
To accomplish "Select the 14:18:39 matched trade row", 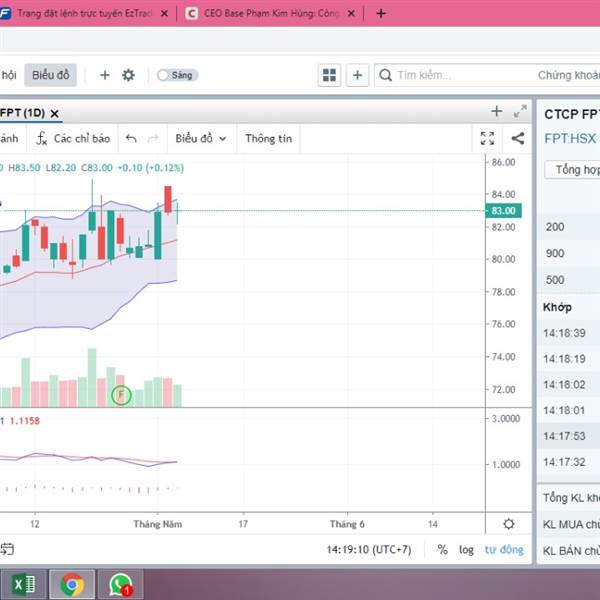I will coord(569,333).
